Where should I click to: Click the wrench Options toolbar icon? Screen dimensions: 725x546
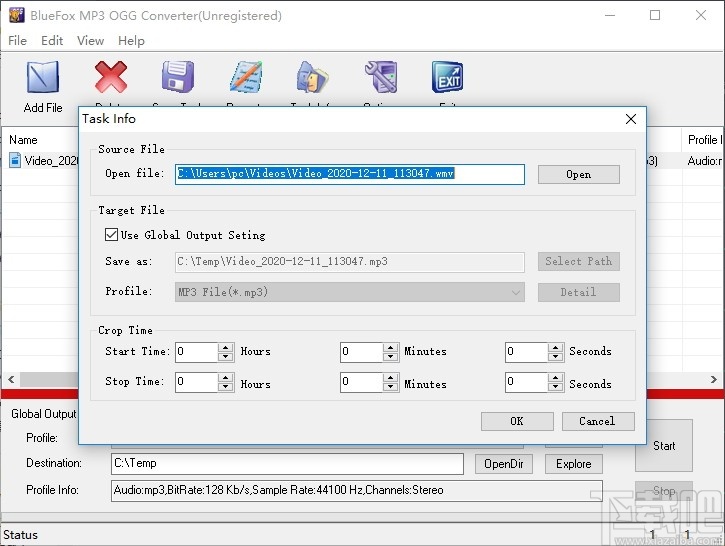point(381,77)
